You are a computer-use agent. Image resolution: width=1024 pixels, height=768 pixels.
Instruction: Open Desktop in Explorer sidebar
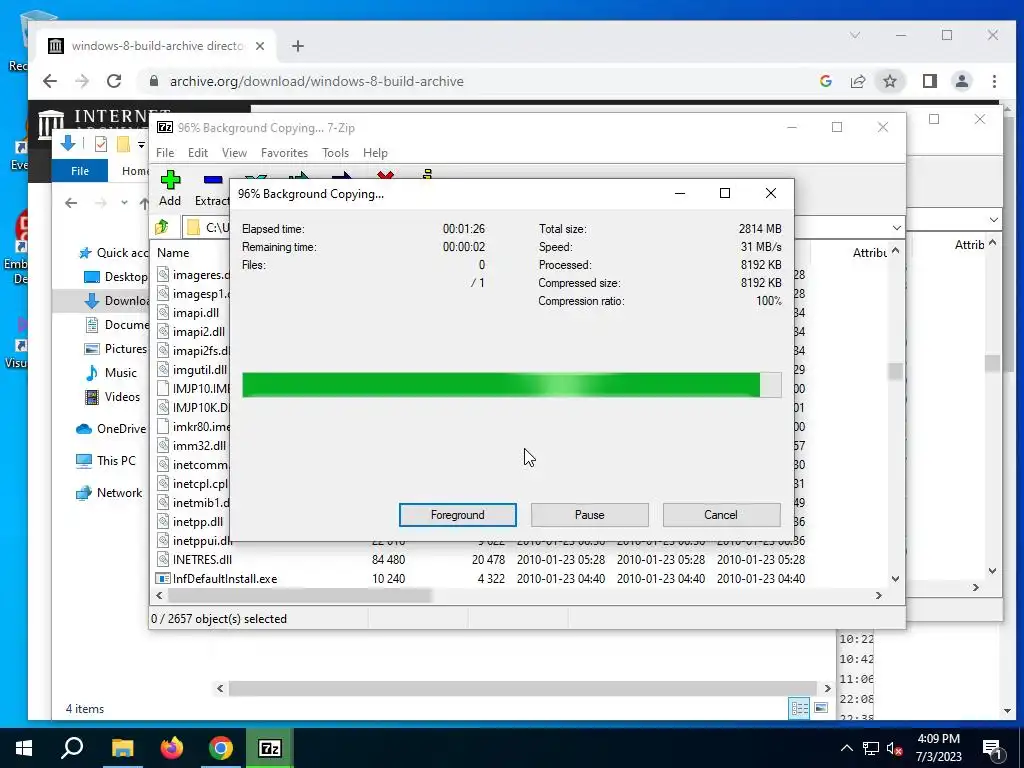tap(116, 277)
